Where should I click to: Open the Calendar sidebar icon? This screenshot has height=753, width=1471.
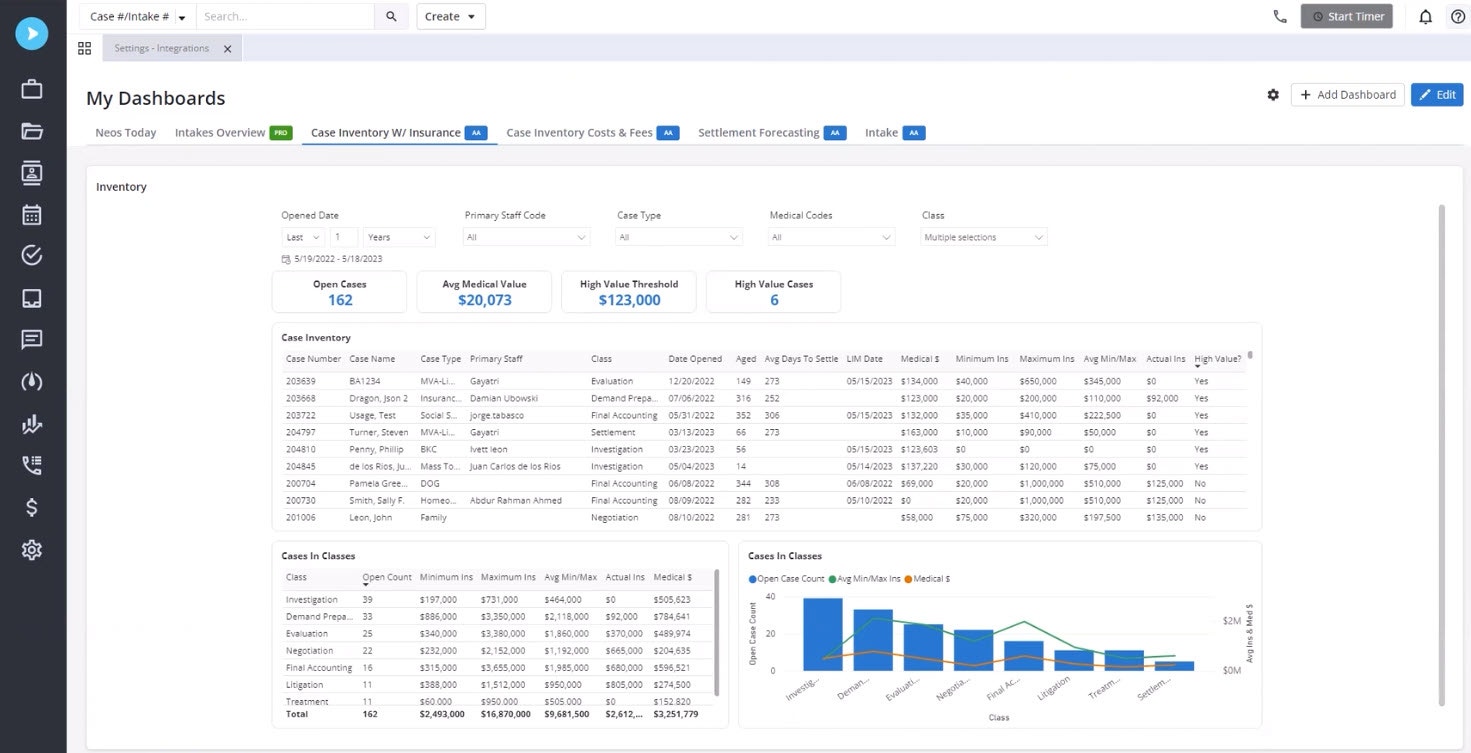coord(32,214)
